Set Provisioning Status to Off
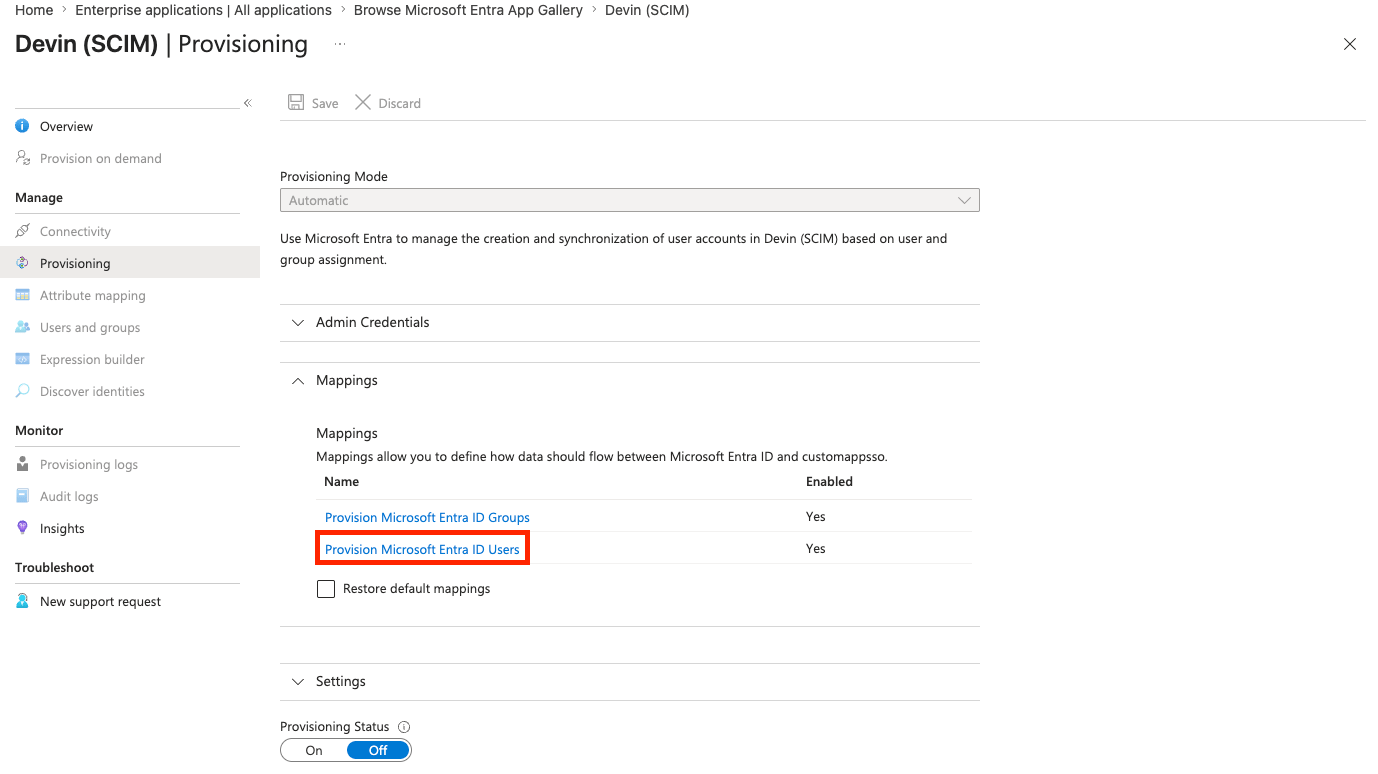This screenshot has width=1378, height=774. click(378, 750)
